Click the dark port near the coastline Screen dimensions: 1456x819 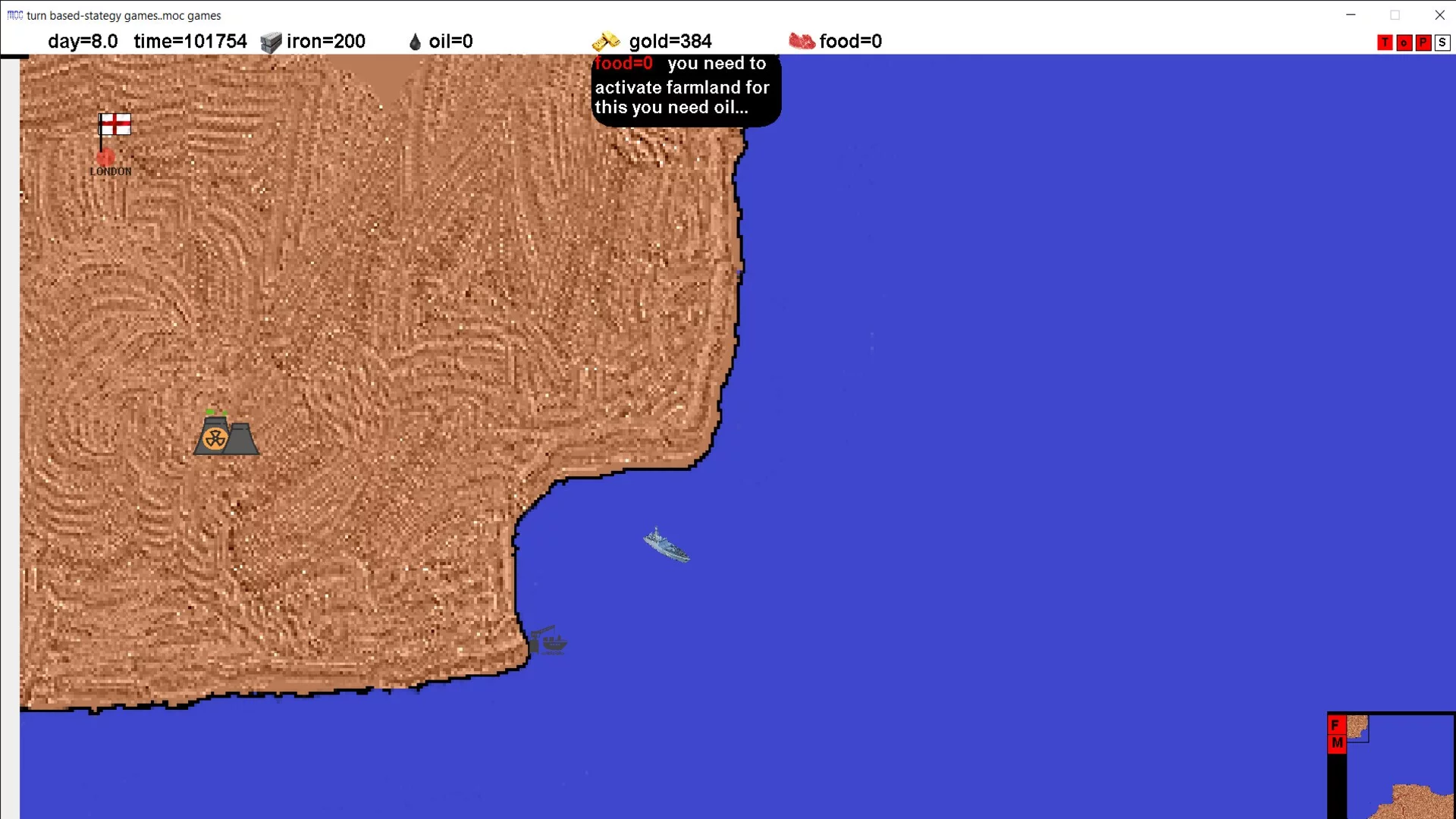click(548, 641)
